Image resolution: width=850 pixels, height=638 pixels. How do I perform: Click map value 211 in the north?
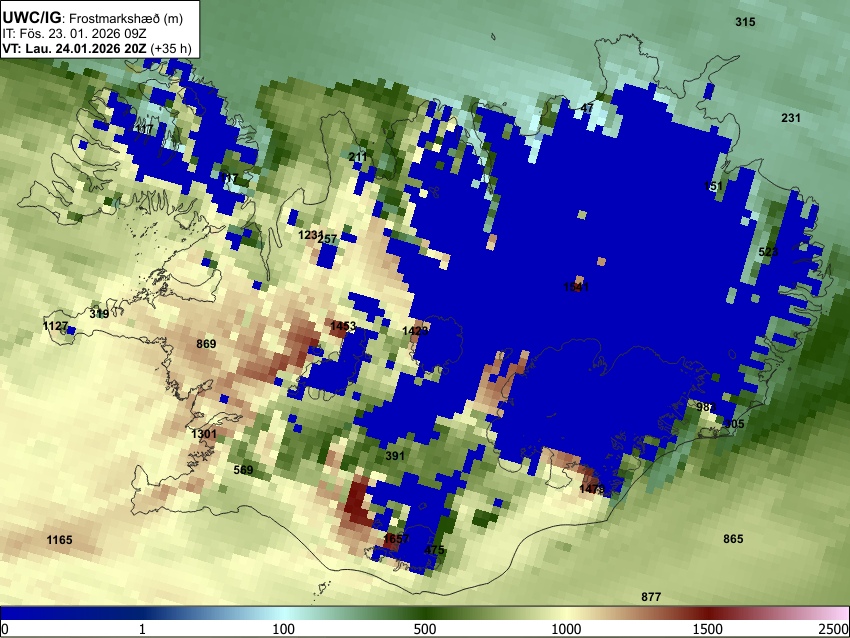click(x=357, y=157)
